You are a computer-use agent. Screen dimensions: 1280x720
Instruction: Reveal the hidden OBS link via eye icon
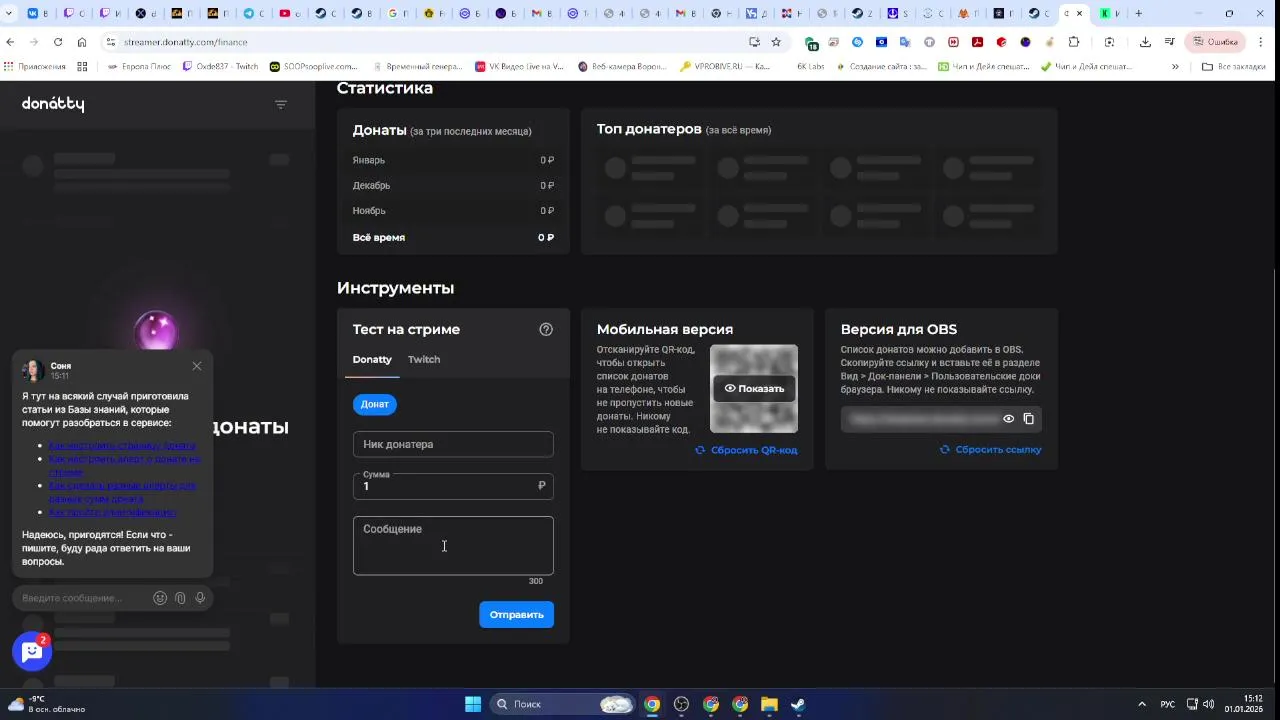point(1008,419)
